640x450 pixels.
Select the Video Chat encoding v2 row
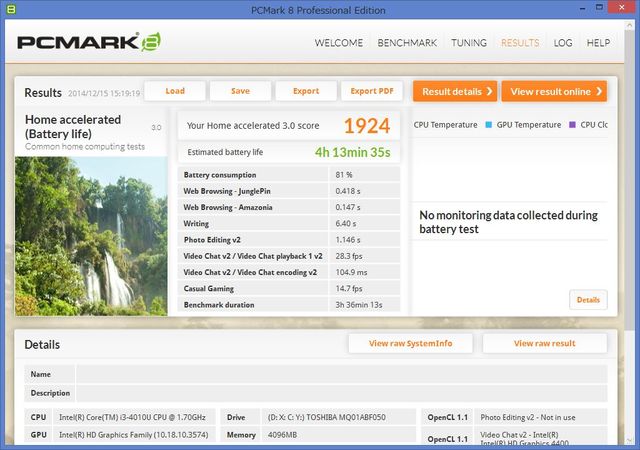(x=289, y=272)
